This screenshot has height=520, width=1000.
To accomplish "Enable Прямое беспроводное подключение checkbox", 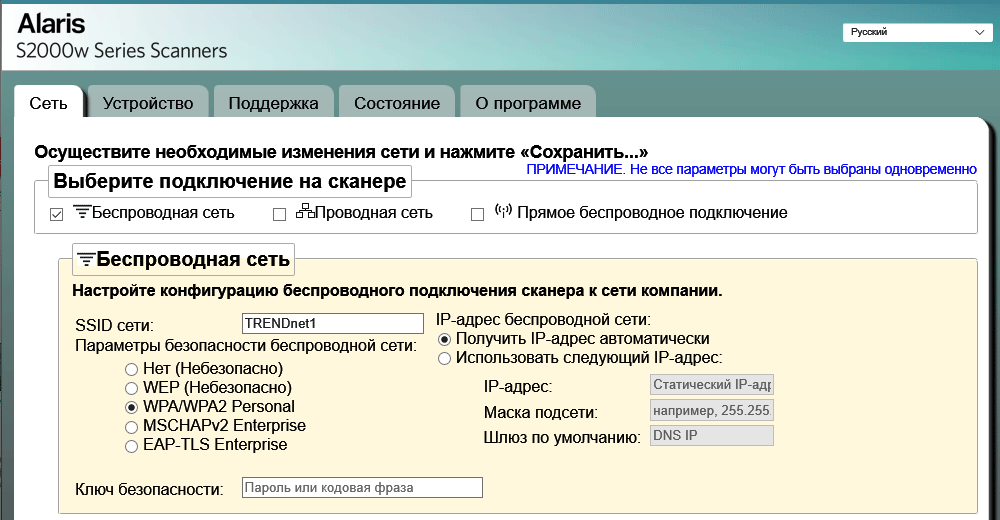I will point(477,214).
